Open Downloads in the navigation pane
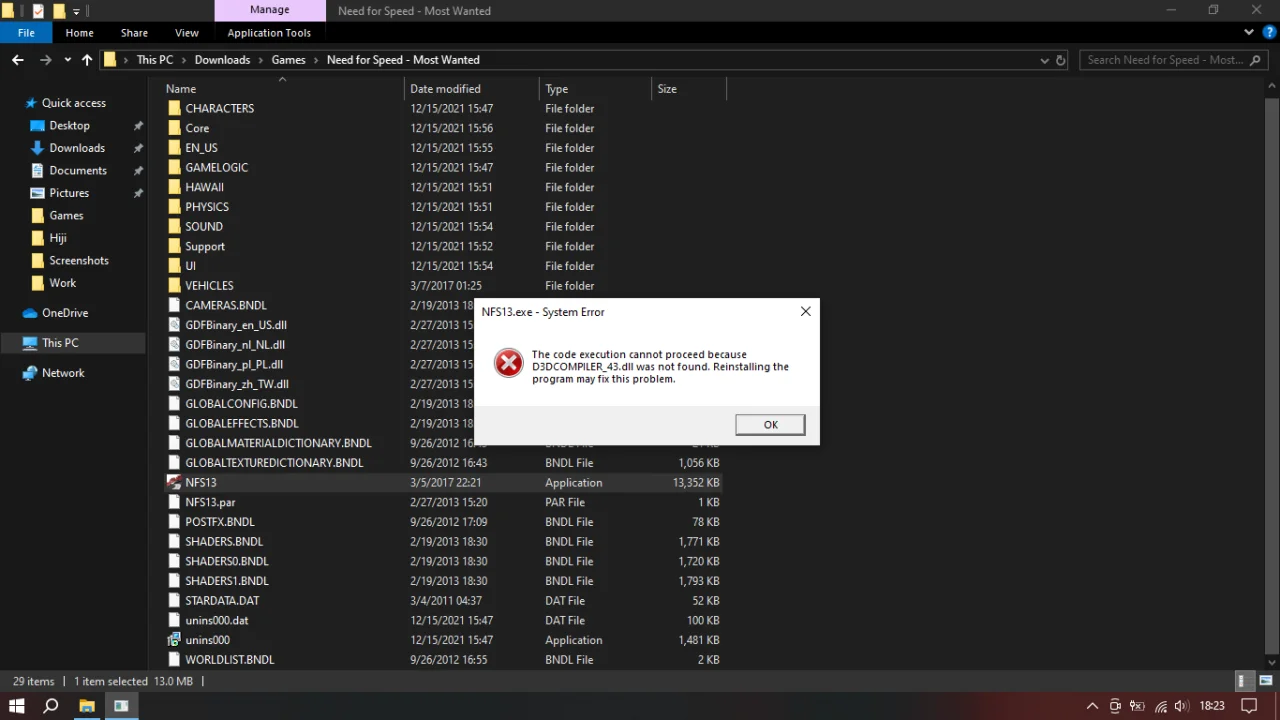The height and width of the screenshot is (720, 1280). (x=77, y=148)
